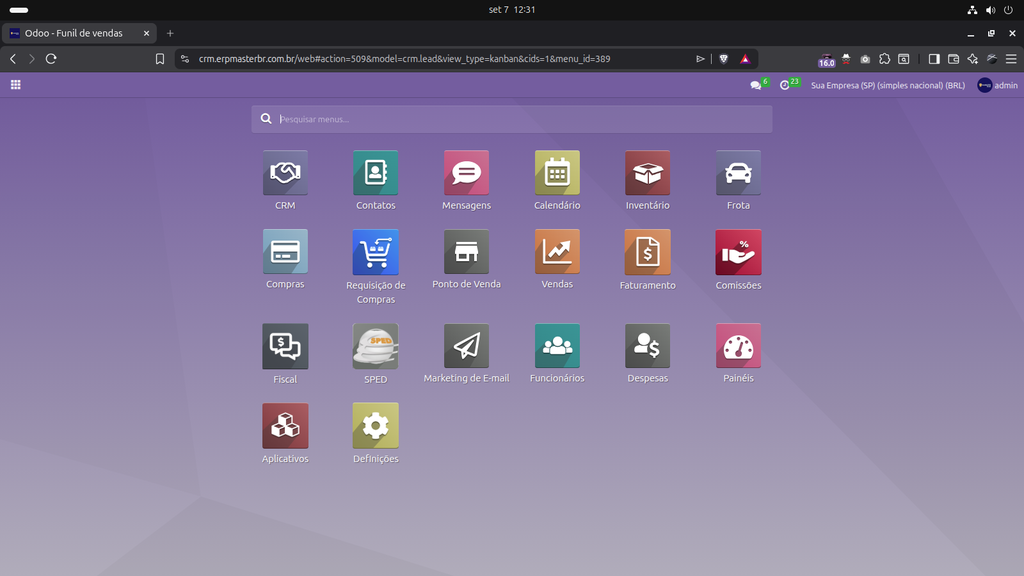
Task: Open the network status indicator
Action: point(972,10)
